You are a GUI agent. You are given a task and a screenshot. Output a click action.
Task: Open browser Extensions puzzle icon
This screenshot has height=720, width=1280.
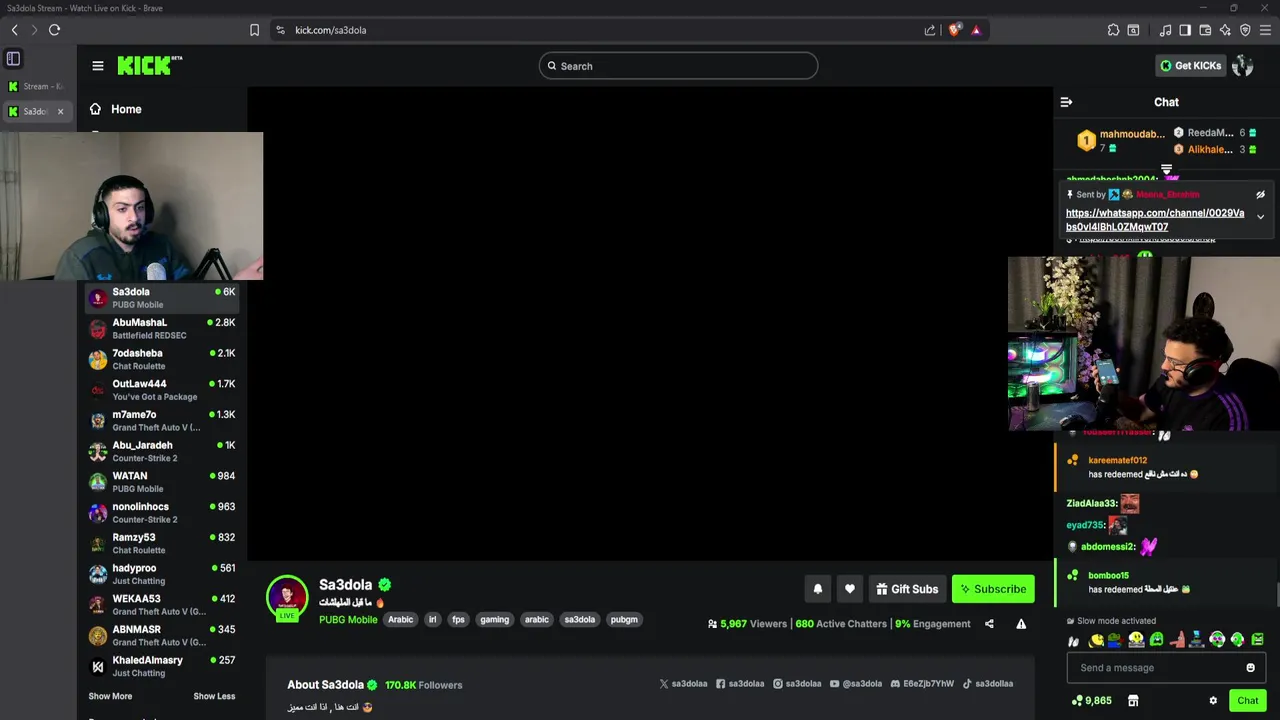(1113, 30)
